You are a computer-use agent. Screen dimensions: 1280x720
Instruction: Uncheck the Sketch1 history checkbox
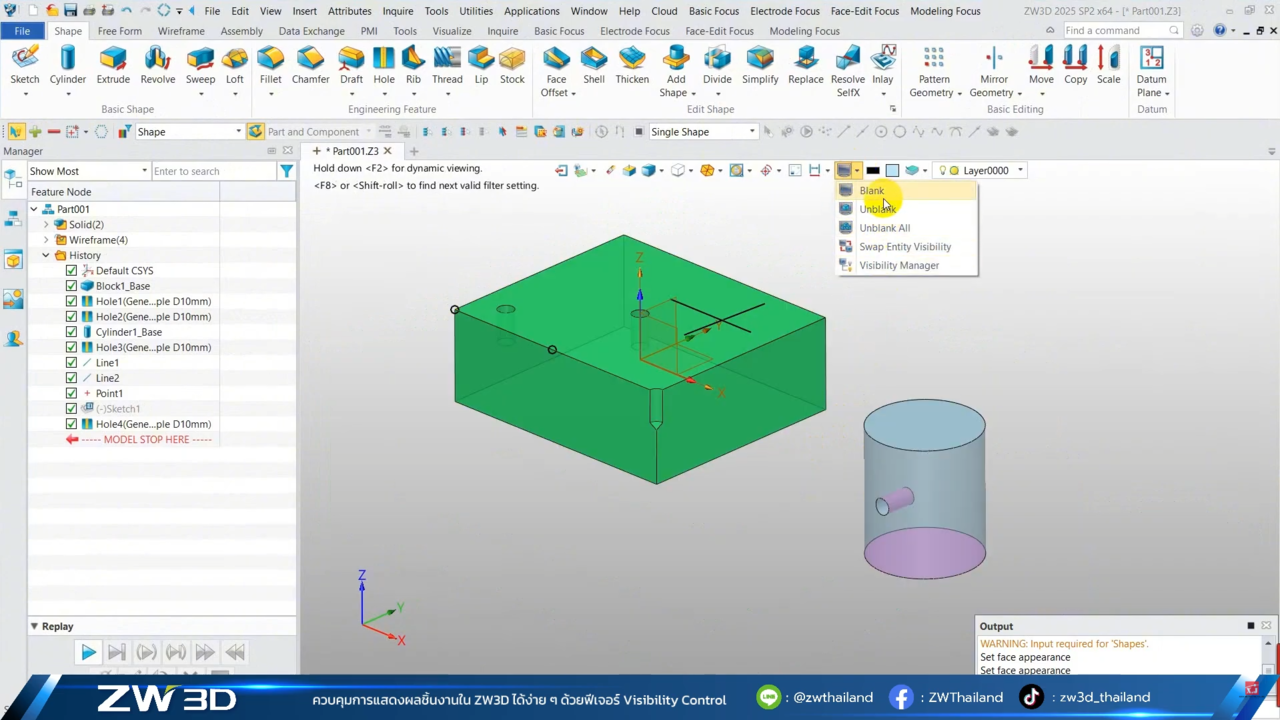pyautogui.click(x=71, y=409)
